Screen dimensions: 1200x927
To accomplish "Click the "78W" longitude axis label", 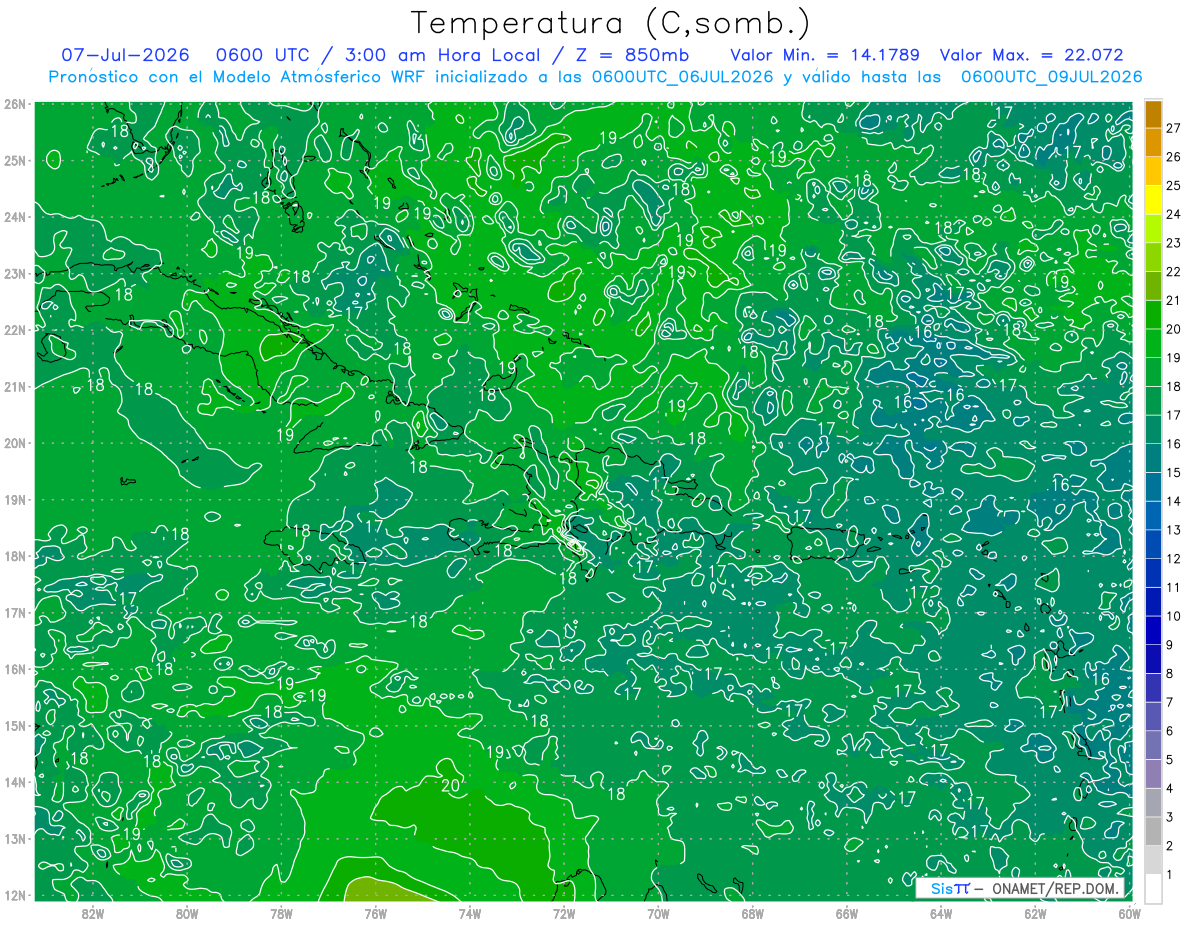I will pos(281,914).
